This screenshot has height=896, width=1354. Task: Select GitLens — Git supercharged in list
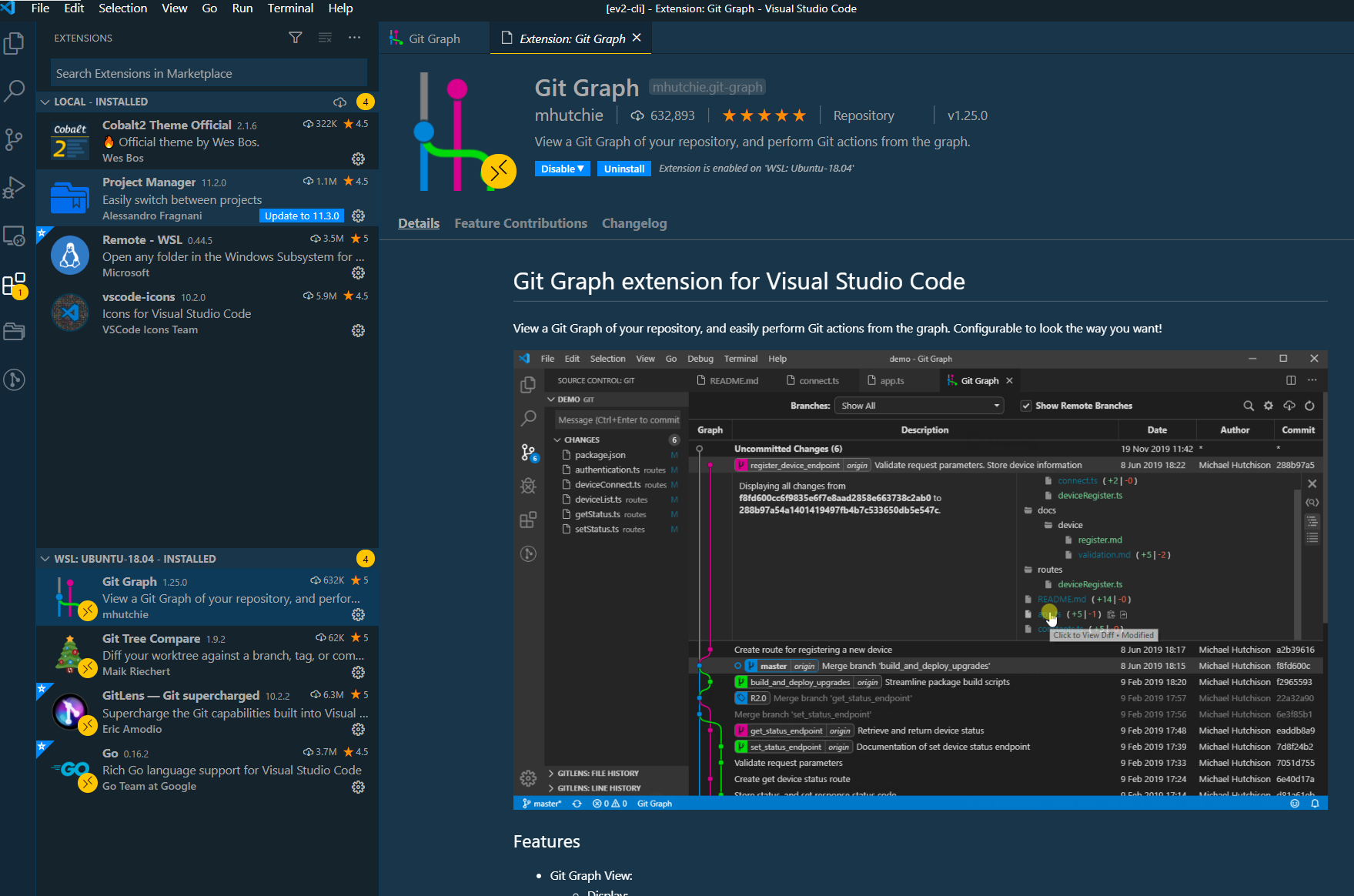tap(207, 711)
